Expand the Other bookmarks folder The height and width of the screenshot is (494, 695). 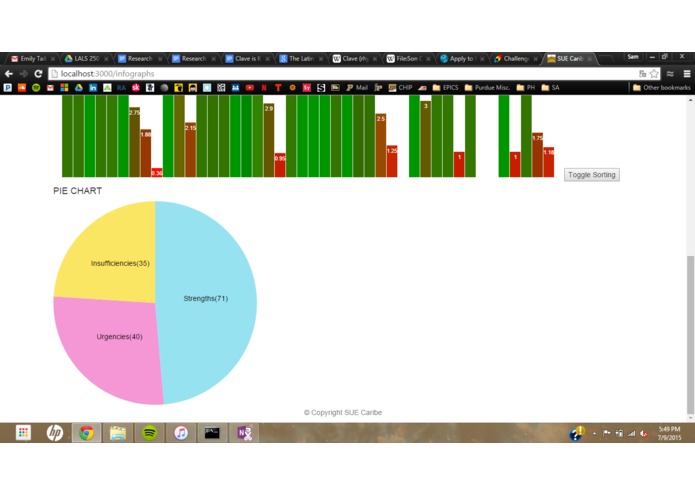[x=662, y=88]
